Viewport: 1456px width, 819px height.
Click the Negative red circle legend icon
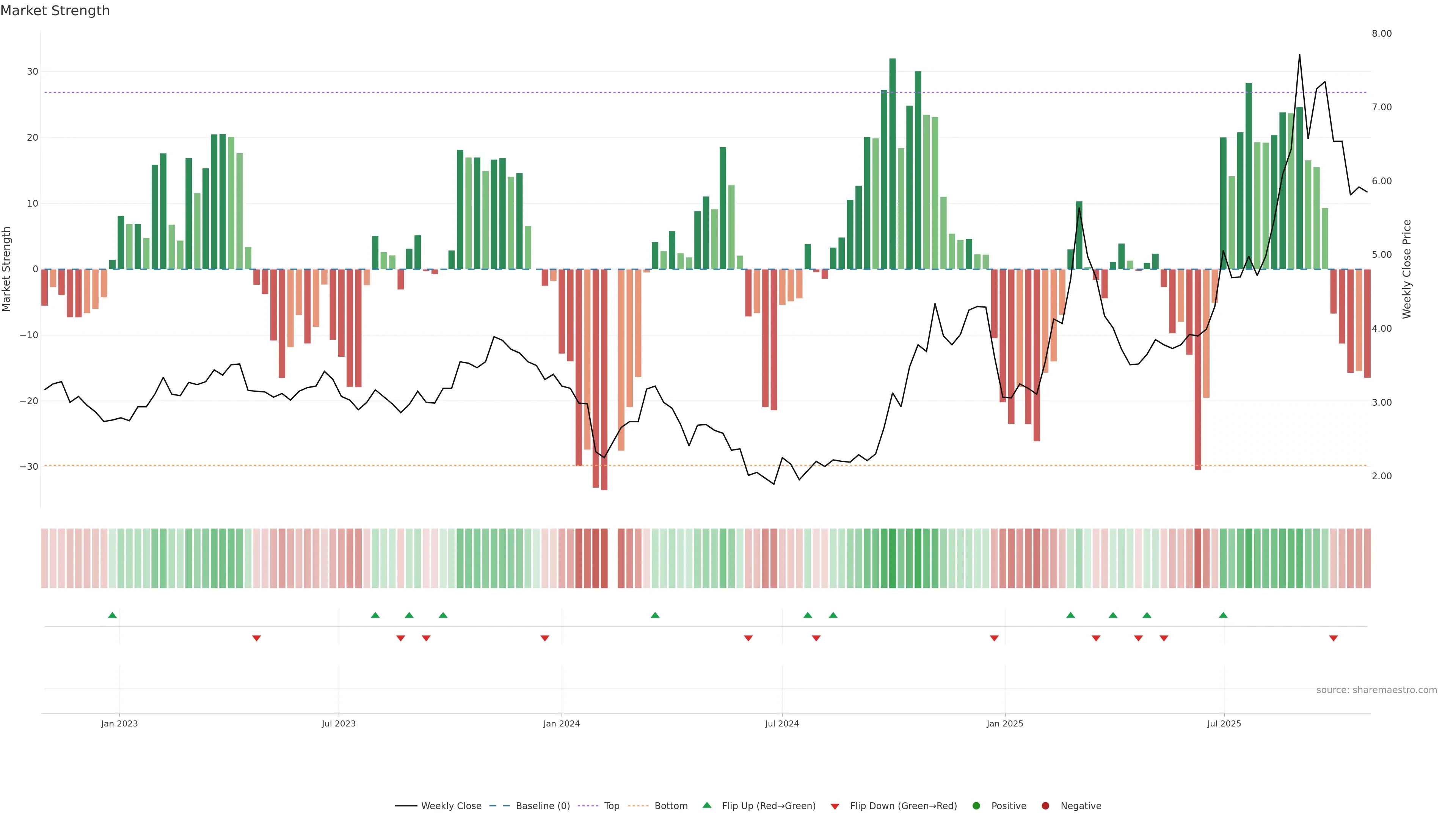(x=1045, y=806)
